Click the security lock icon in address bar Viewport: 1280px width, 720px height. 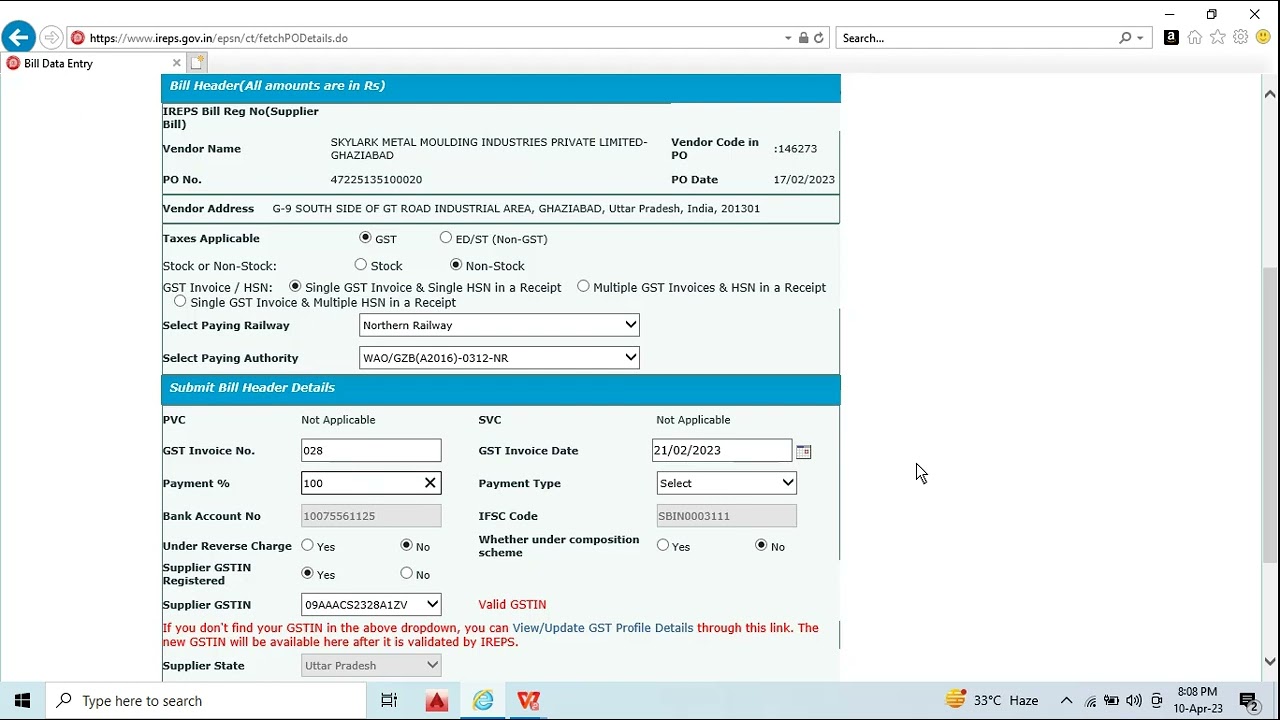[803, 38]
